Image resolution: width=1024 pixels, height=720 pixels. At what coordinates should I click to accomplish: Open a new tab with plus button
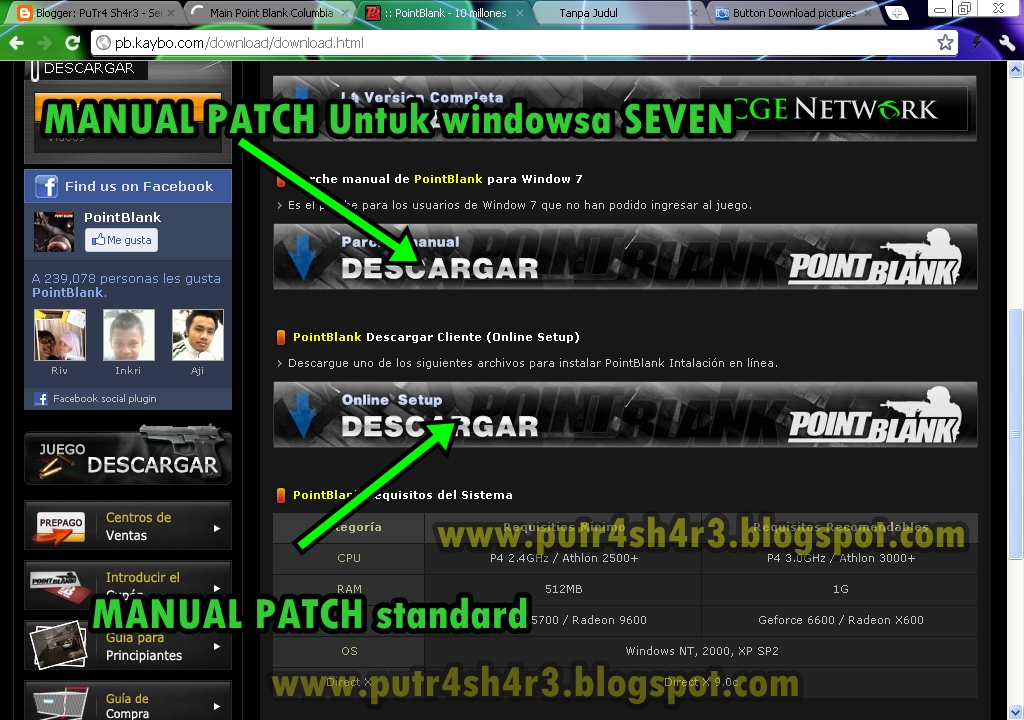(897, 12)
